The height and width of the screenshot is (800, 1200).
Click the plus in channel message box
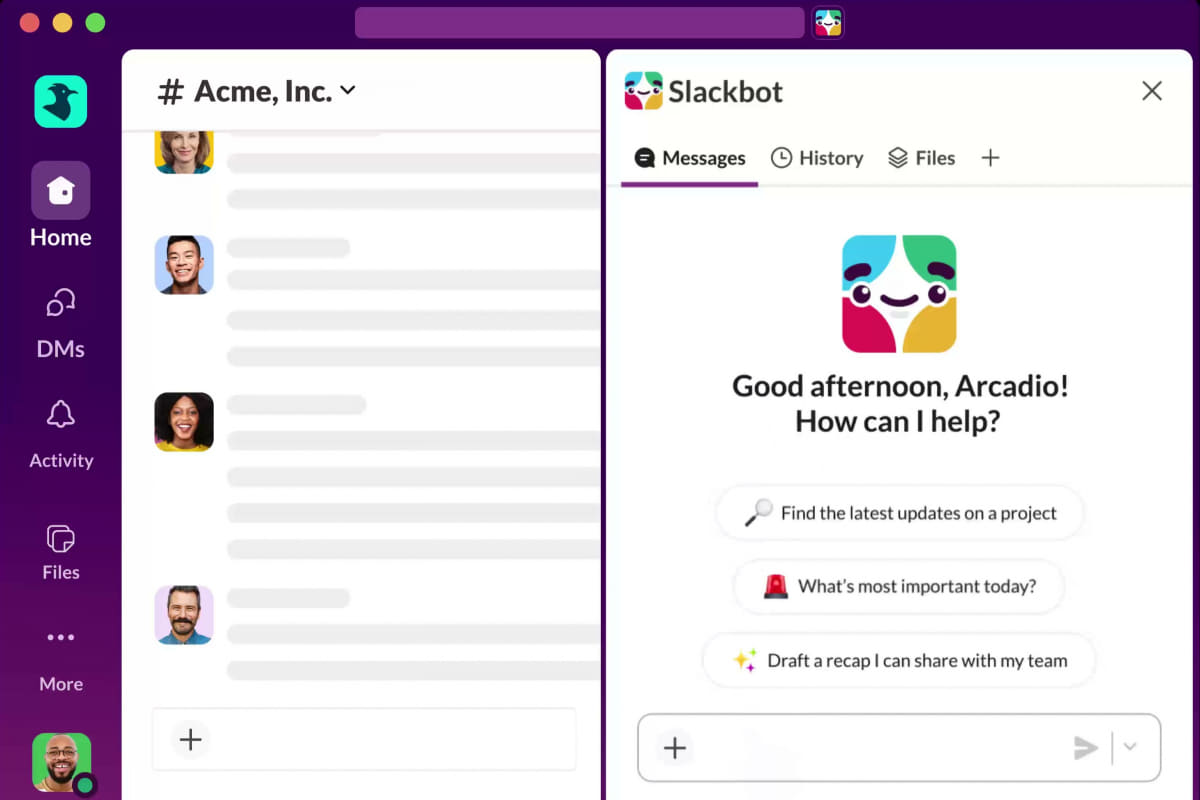pos(190,740)
